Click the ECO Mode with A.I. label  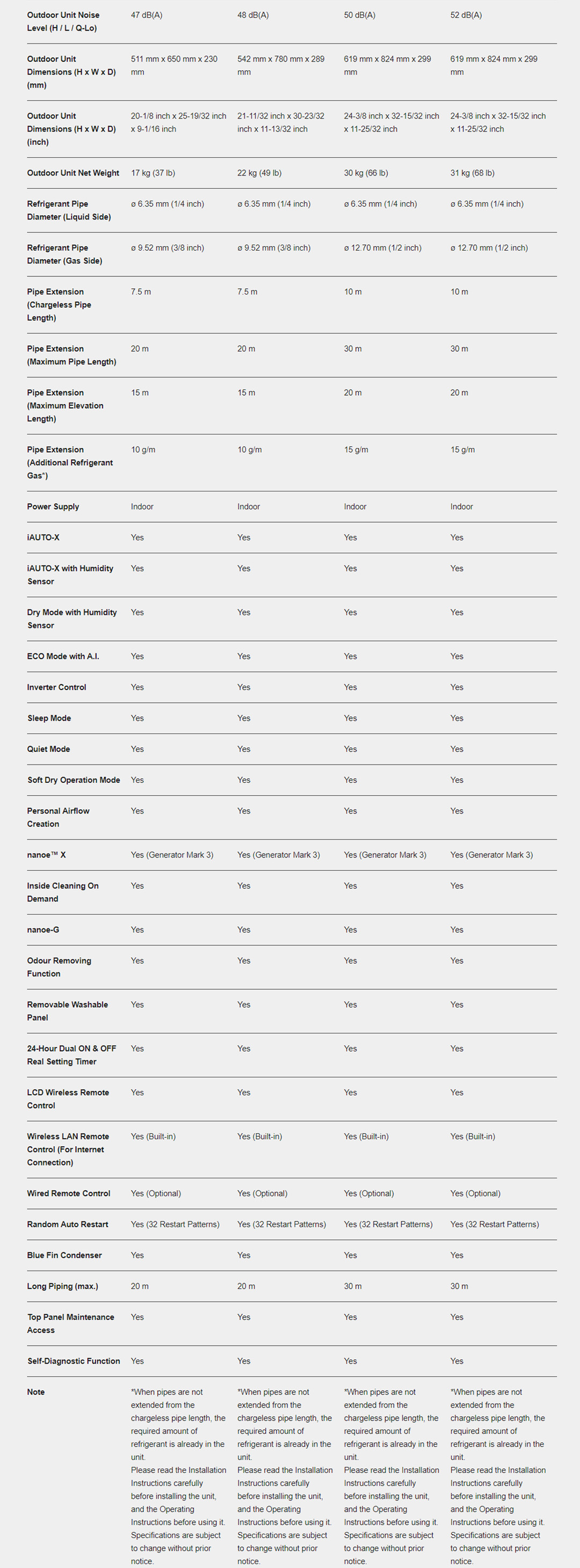63,656
